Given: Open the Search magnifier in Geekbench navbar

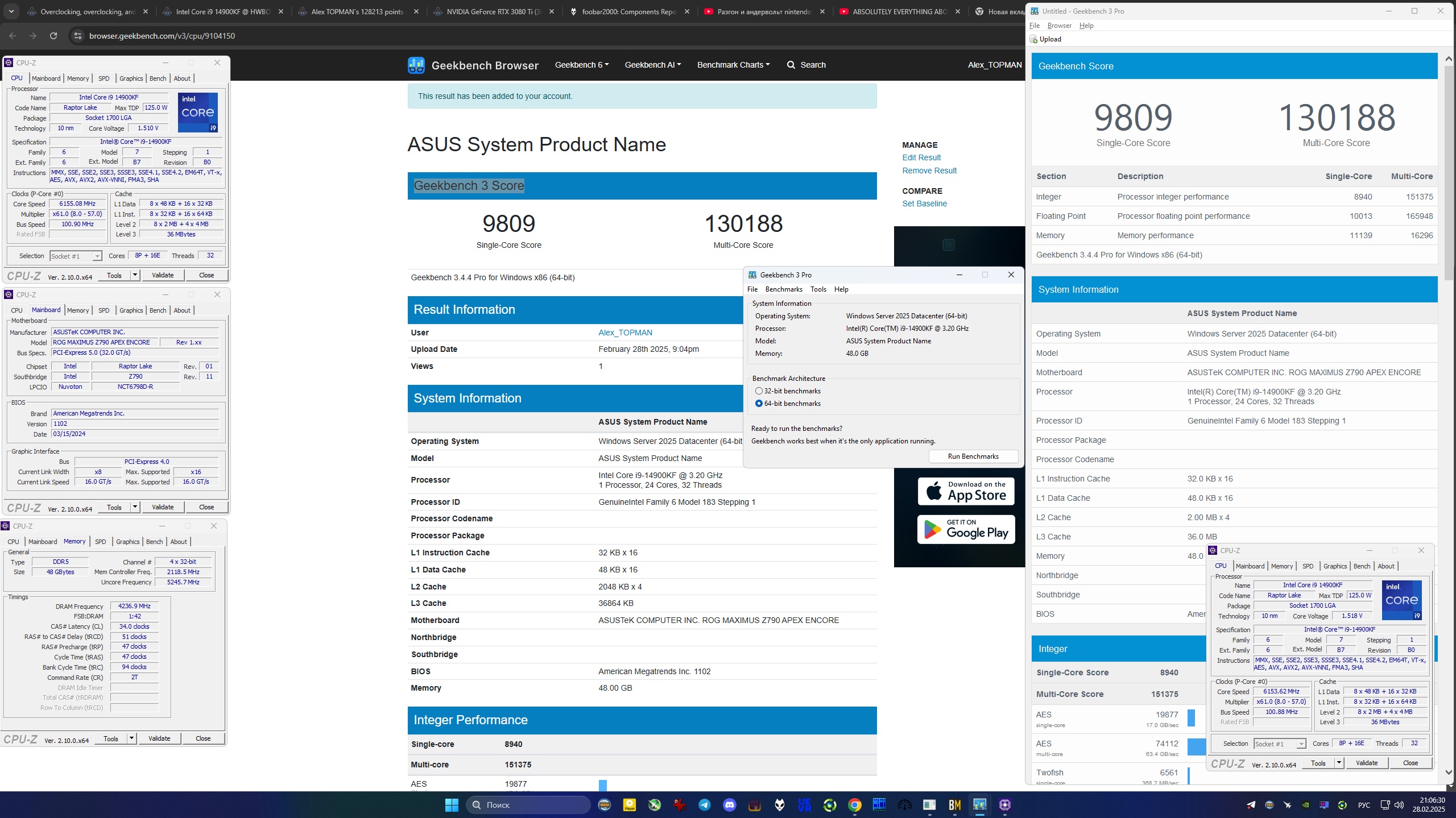Looking at the screenshot, I should pos(791,65).
